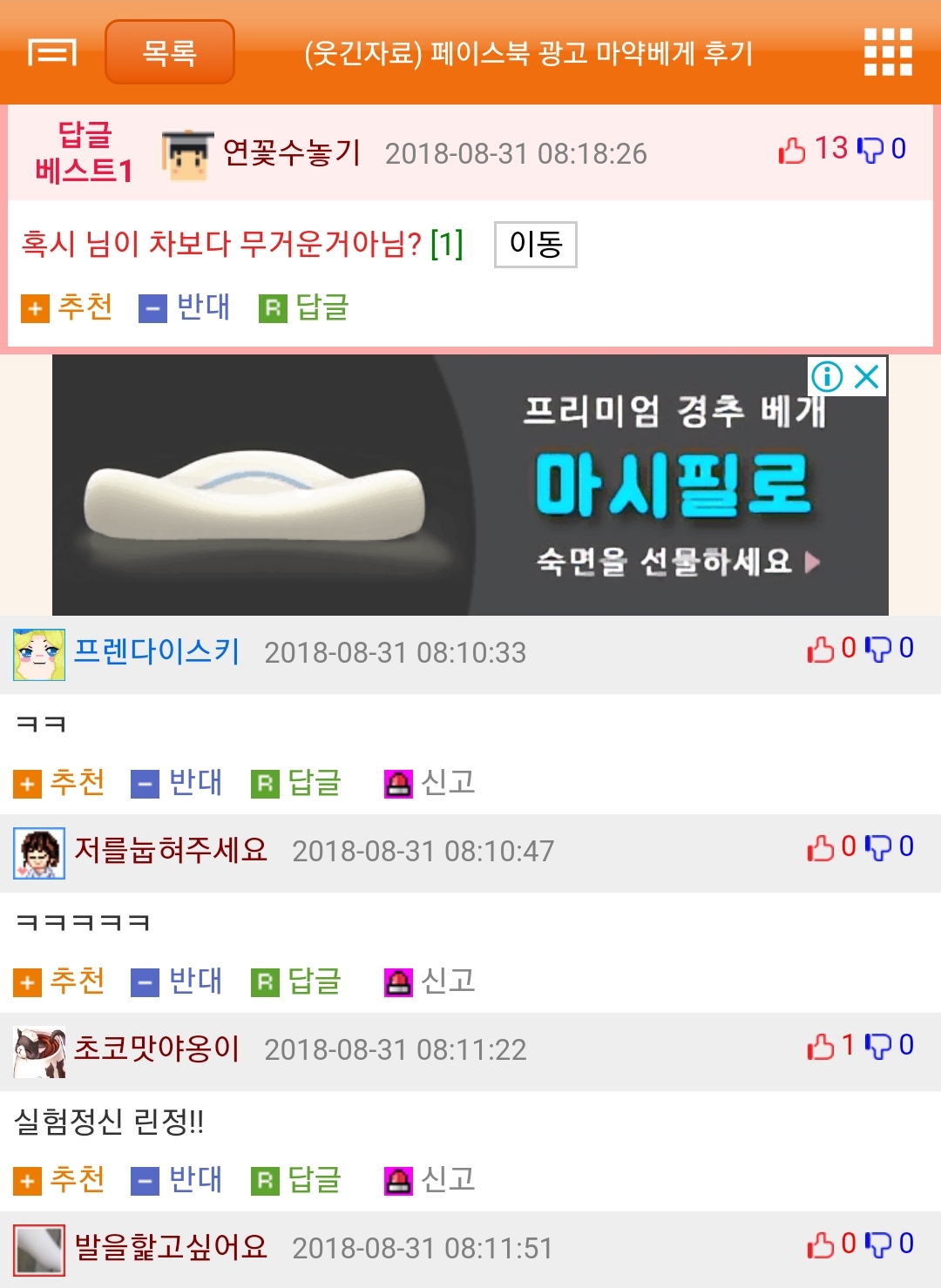Reply (답글) to the best reply comment
This screenshot has width=941, height=1288.
(x=304, y=307)
